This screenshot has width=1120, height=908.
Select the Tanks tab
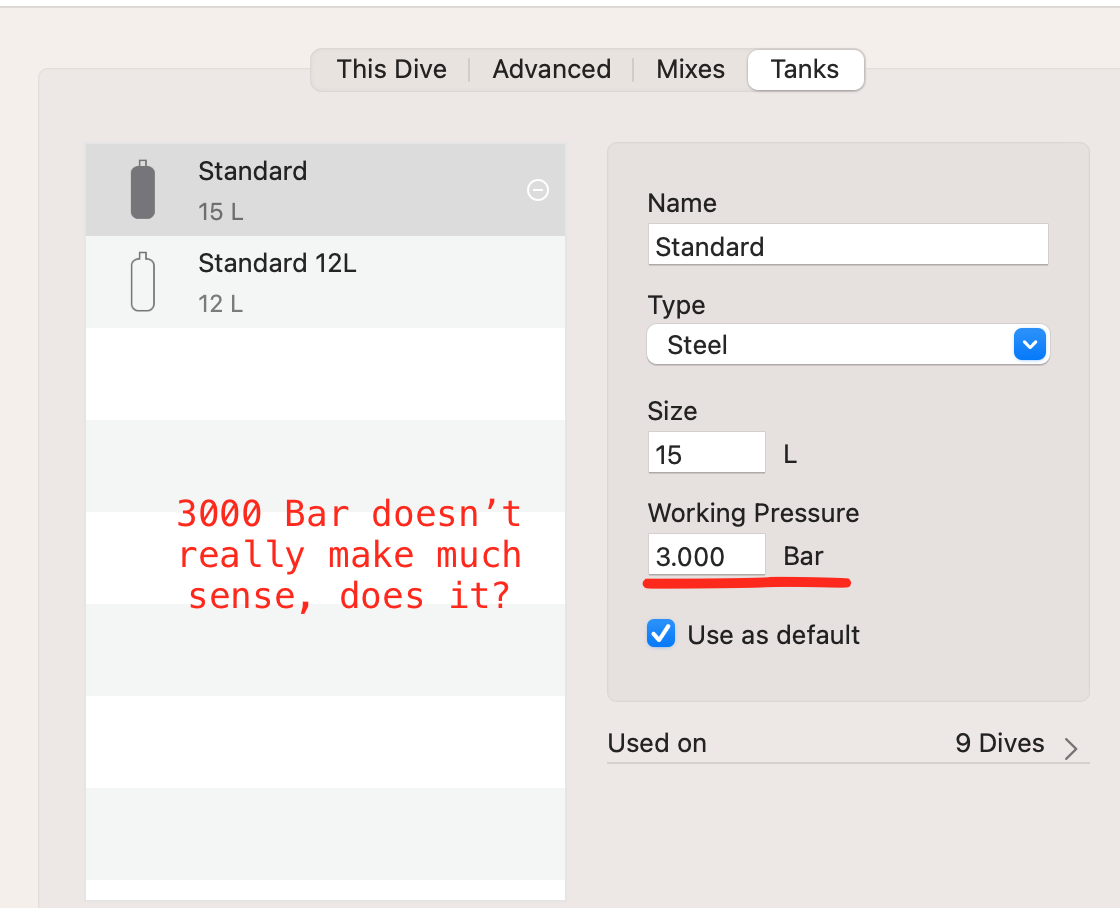[805, 69]
